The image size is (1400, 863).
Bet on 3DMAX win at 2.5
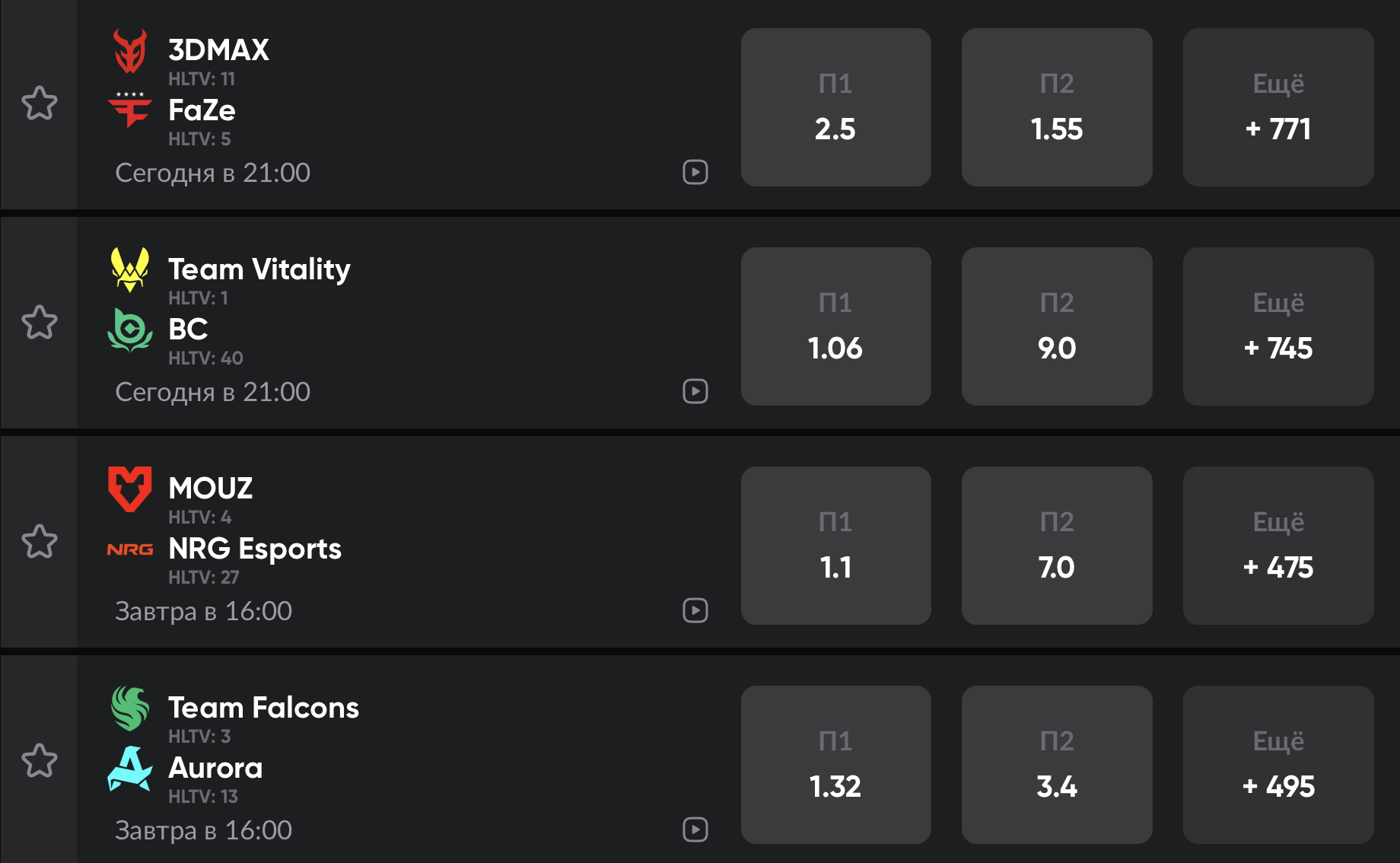[x=835, y=107]
